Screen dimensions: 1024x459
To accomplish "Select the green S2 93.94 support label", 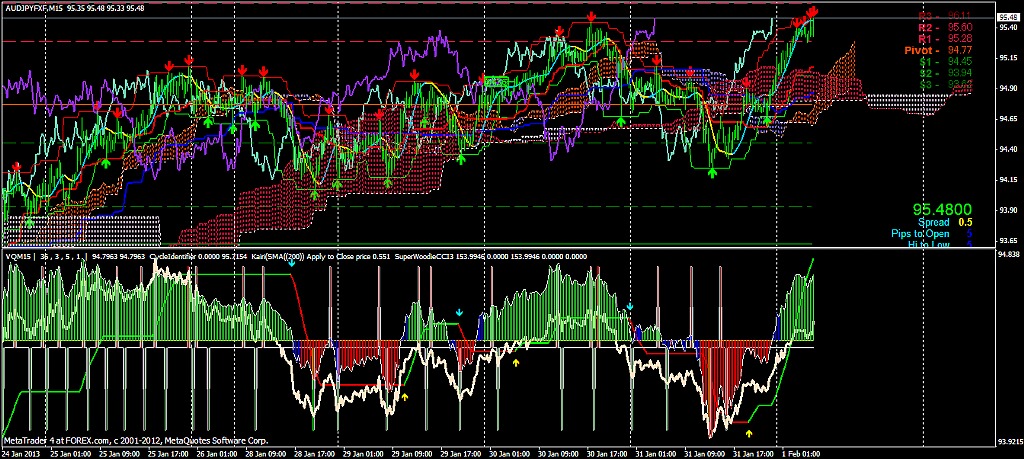I will pos(947,72).
